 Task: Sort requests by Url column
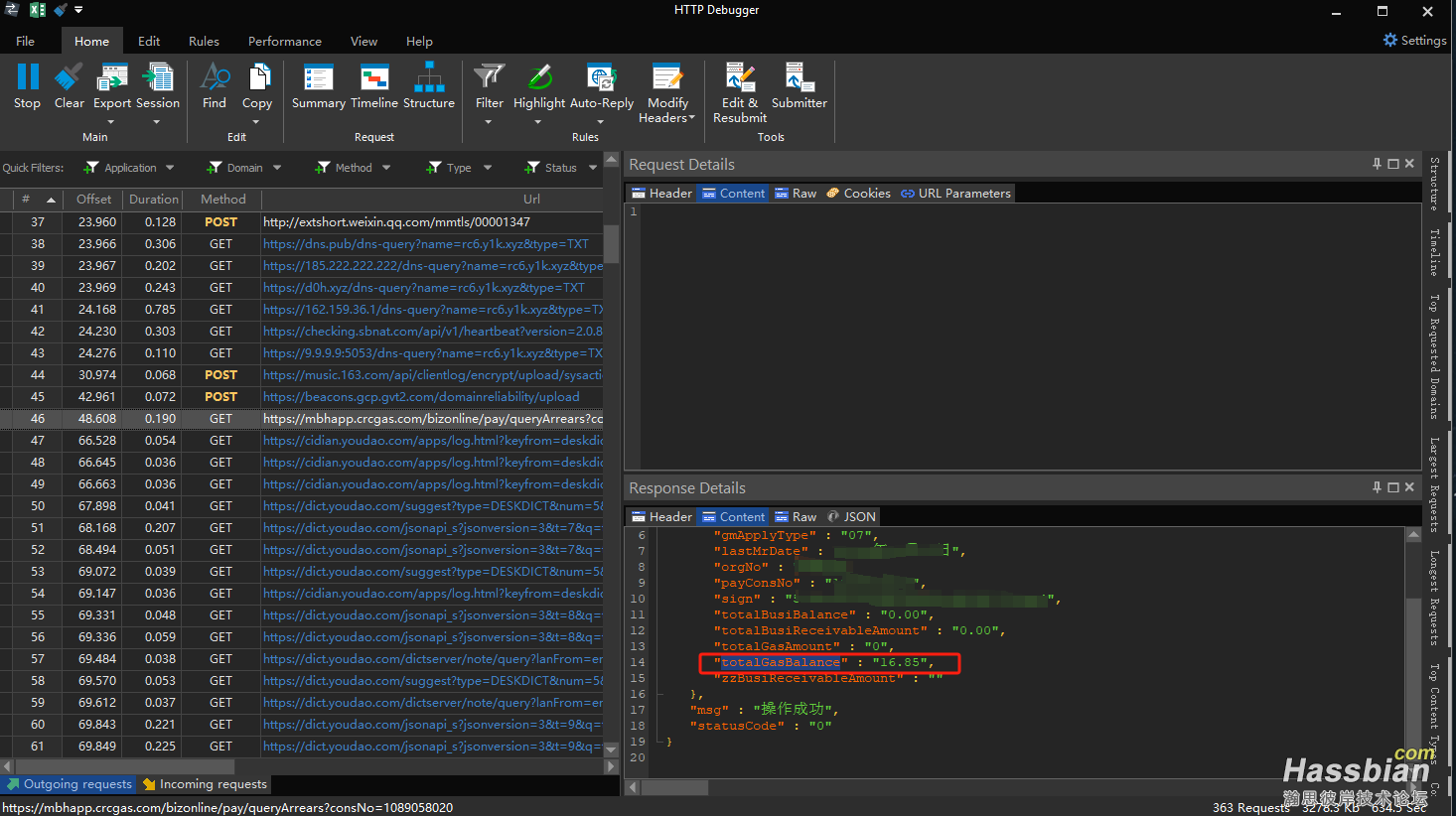pos(531,200)
